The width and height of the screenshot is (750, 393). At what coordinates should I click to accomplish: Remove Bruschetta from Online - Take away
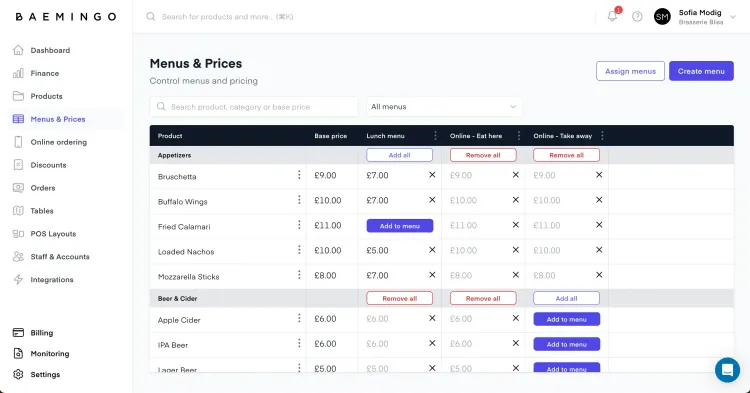[x=599, y=175]
